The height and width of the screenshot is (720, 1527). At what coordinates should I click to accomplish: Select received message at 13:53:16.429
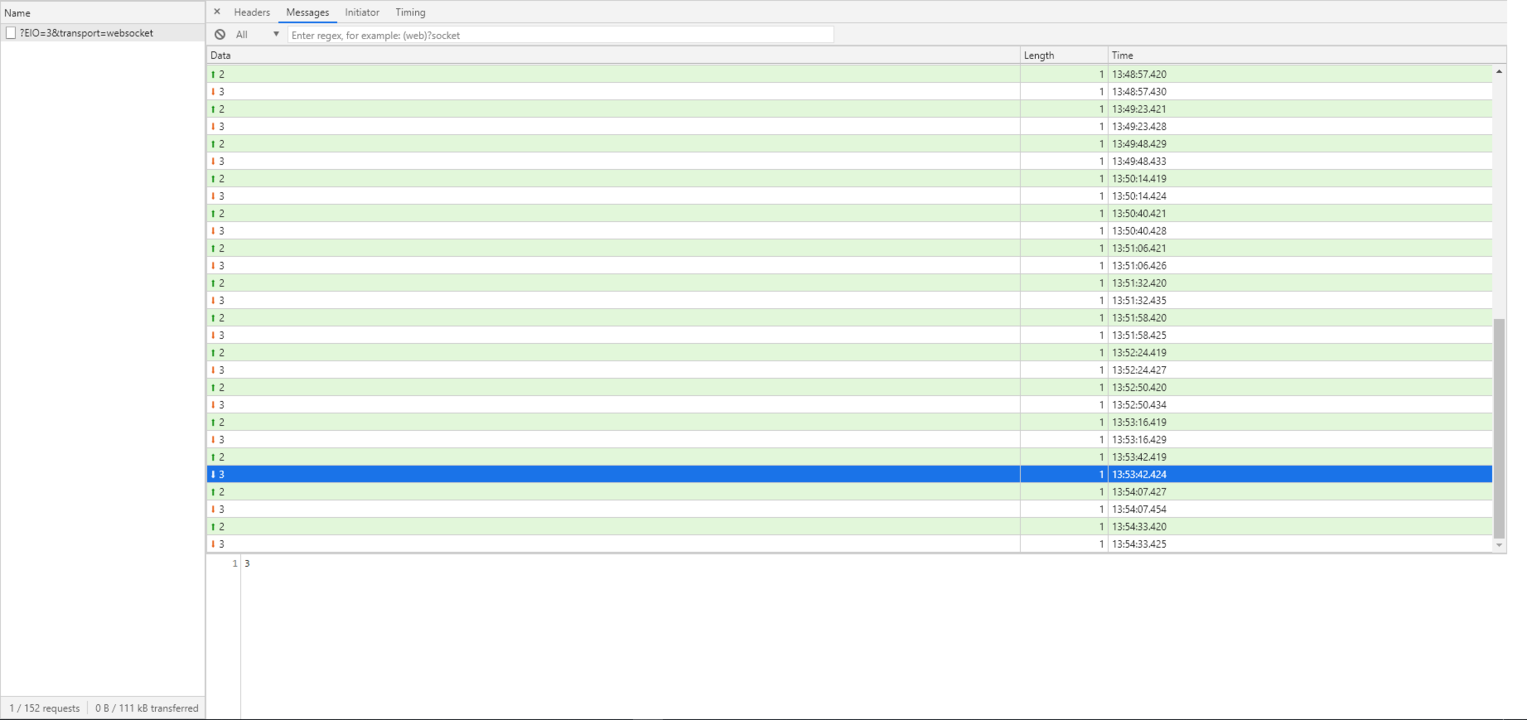tap(849, 440)
